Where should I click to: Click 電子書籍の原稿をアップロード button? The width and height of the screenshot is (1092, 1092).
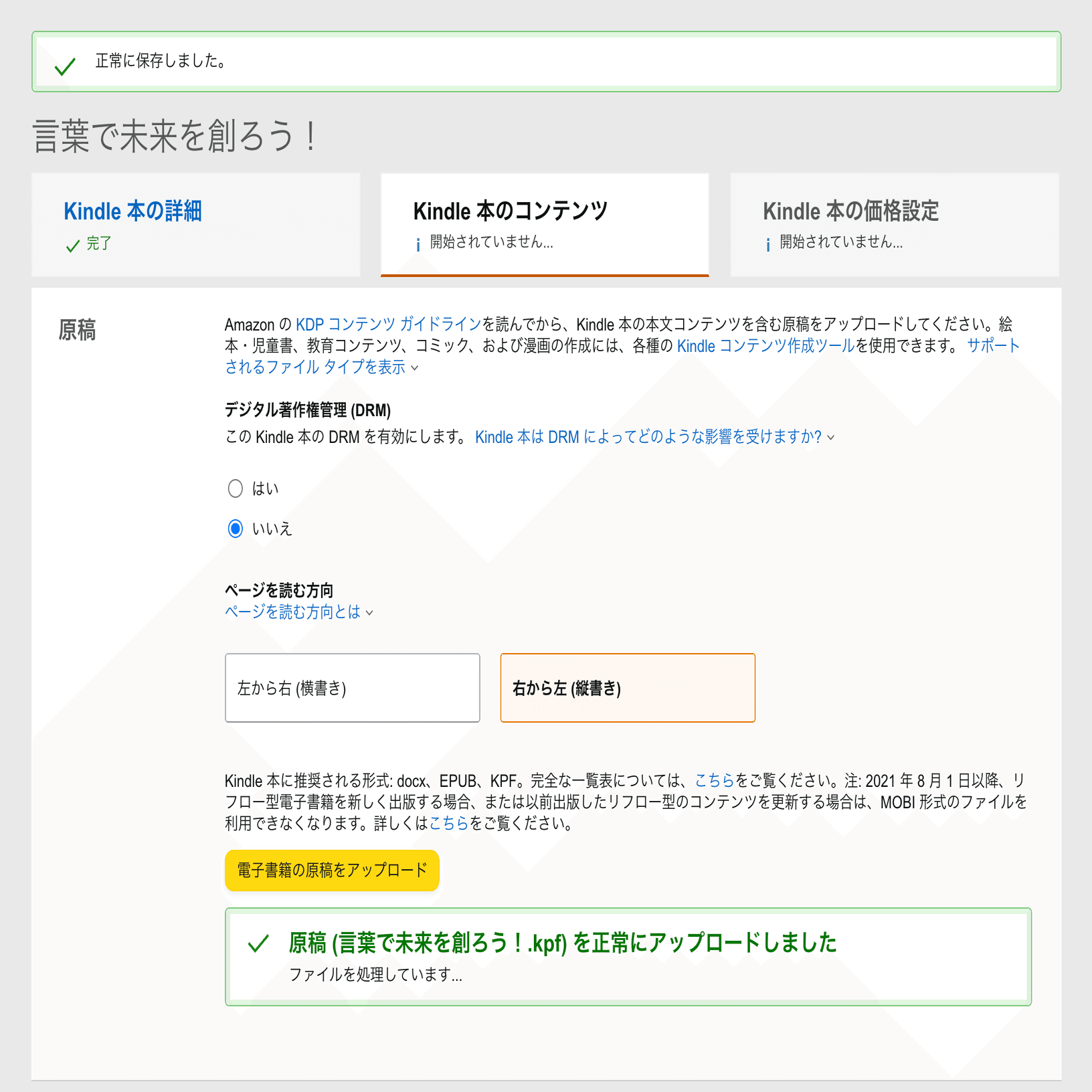point(332,871)
